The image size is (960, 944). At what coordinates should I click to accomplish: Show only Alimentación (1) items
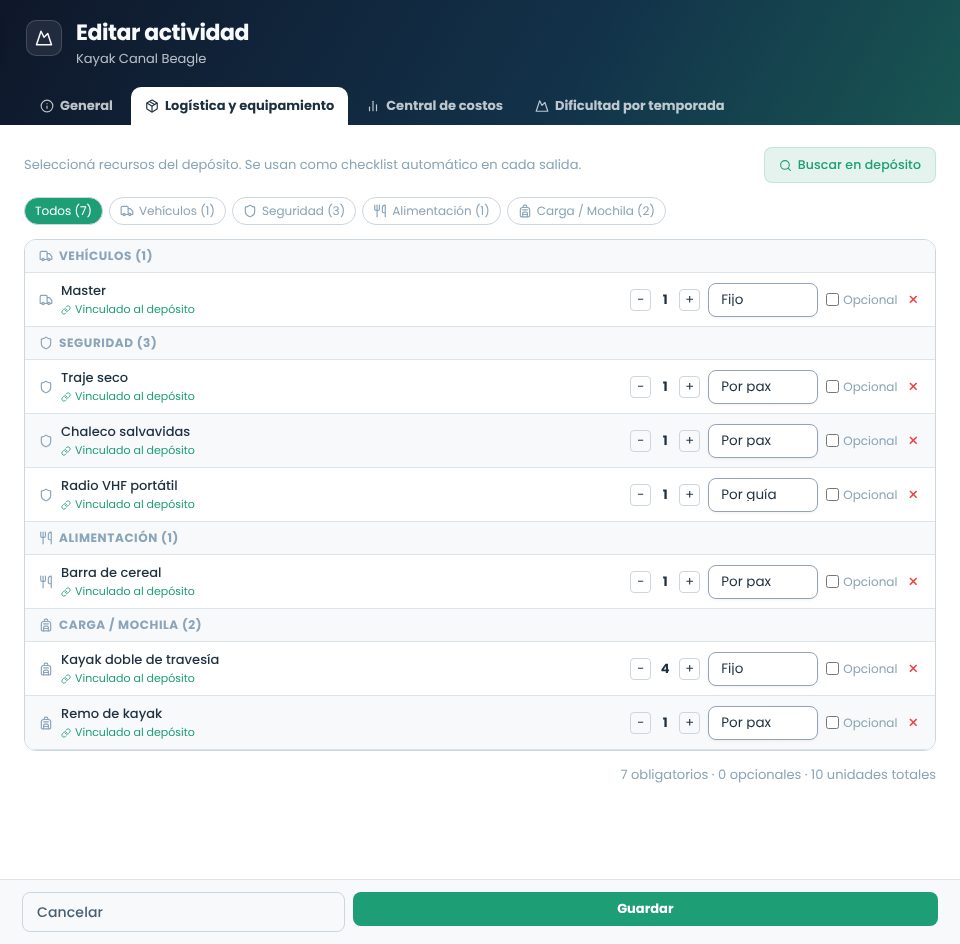(x=431, y=211)
